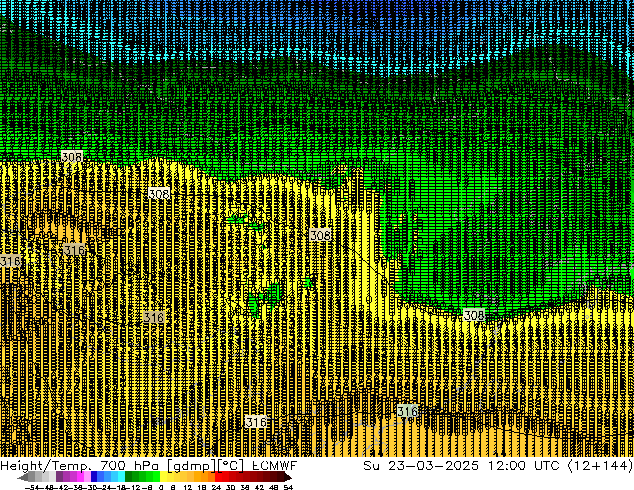The height and width of the screenshot is (490, 634).
Task: Click the 316 contour label with the greenish background
Action: tap(407, 411)
